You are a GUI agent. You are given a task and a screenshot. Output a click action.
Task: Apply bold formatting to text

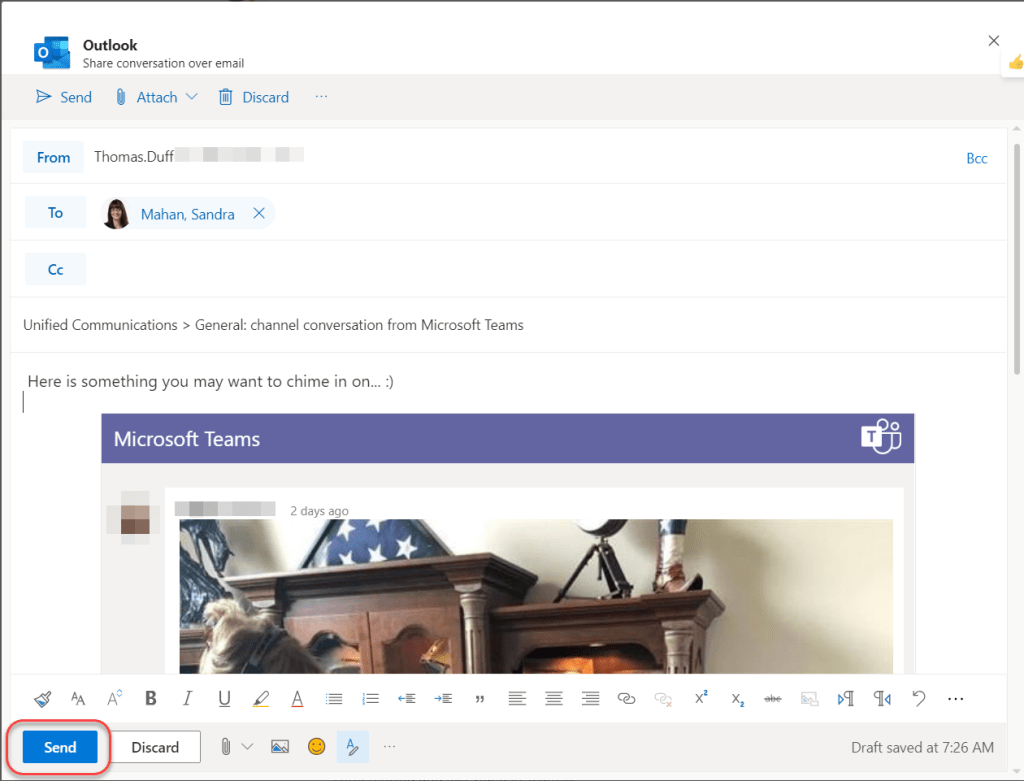pos(150,698)
